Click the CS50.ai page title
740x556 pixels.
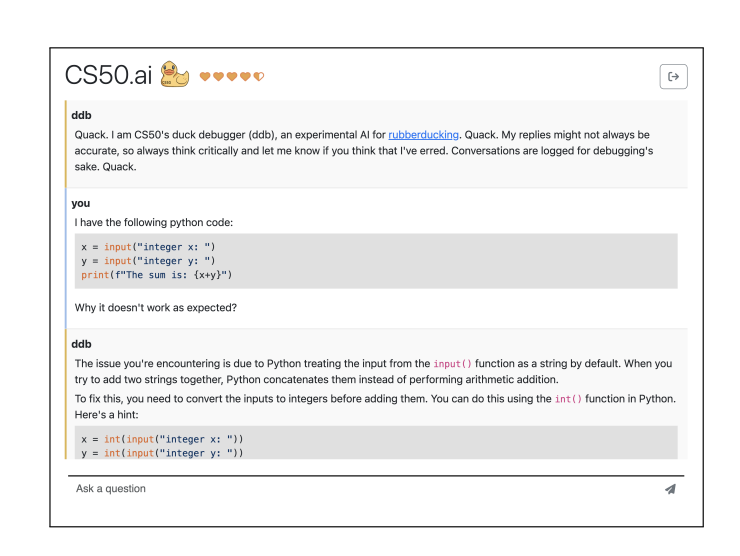pos(108,76)
